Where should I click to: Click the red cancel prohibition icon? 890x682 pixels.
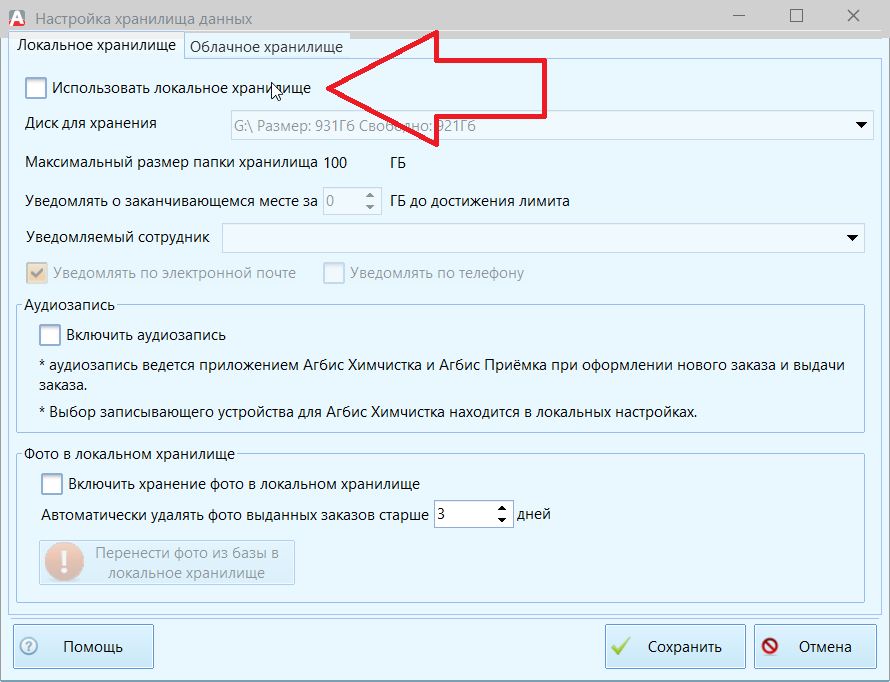[770, 646]
